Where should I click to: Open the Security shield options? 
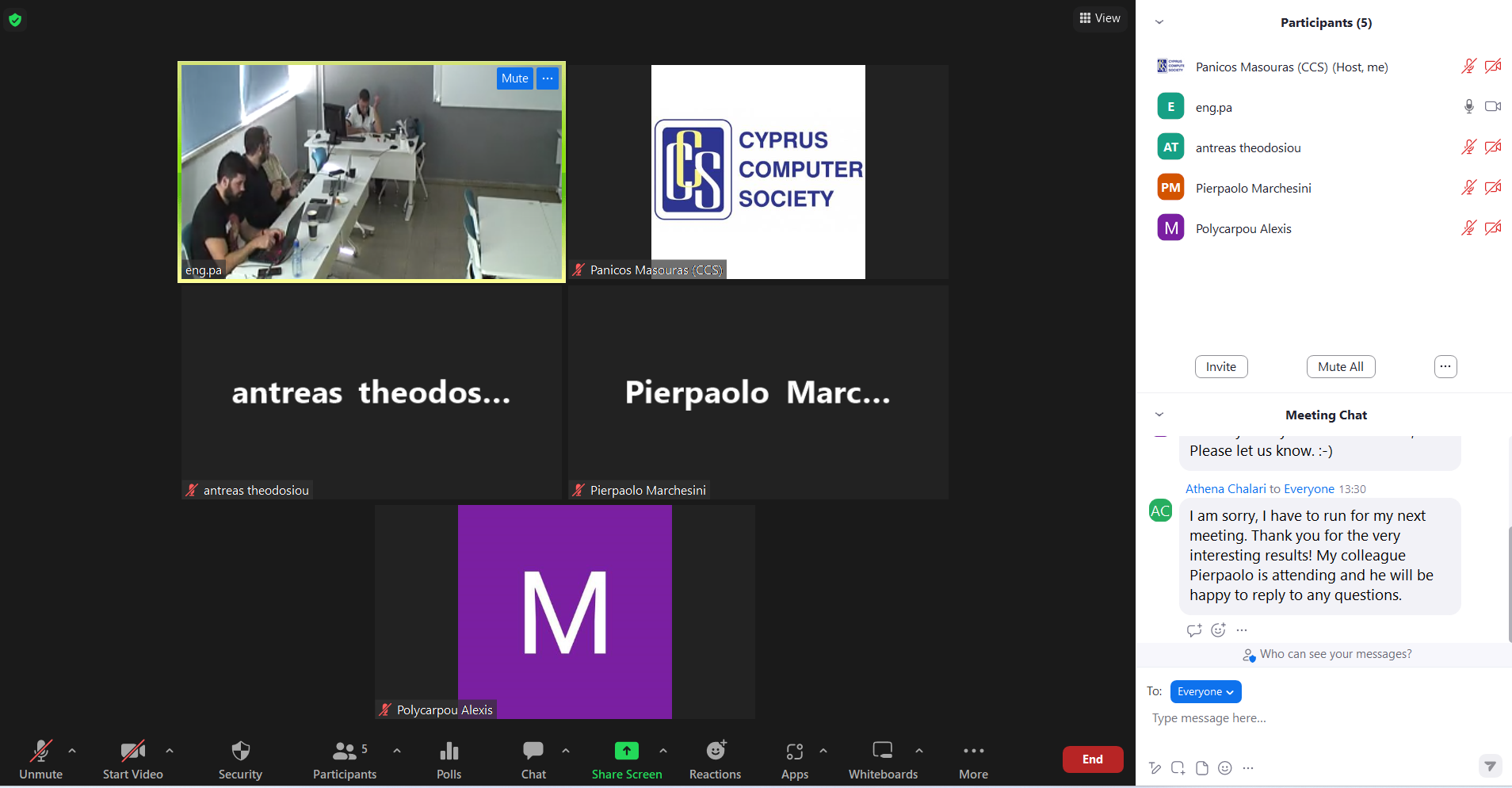[240, 759]
